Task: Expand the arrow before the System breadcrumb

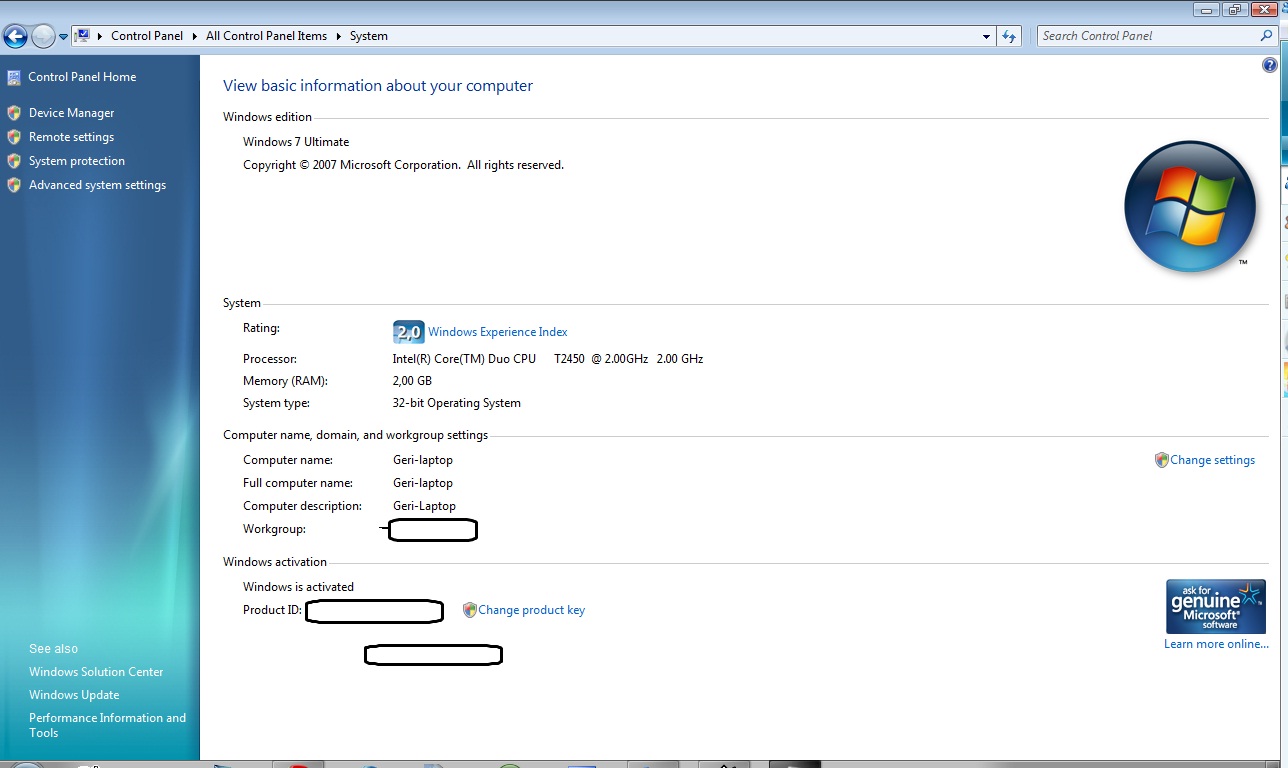Action: 339,36
